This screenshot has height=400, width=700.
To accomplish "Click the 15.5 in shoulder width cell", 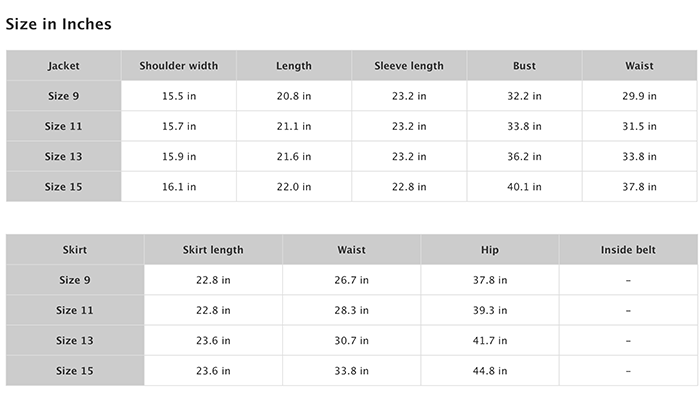I will (x=179, y=96).
